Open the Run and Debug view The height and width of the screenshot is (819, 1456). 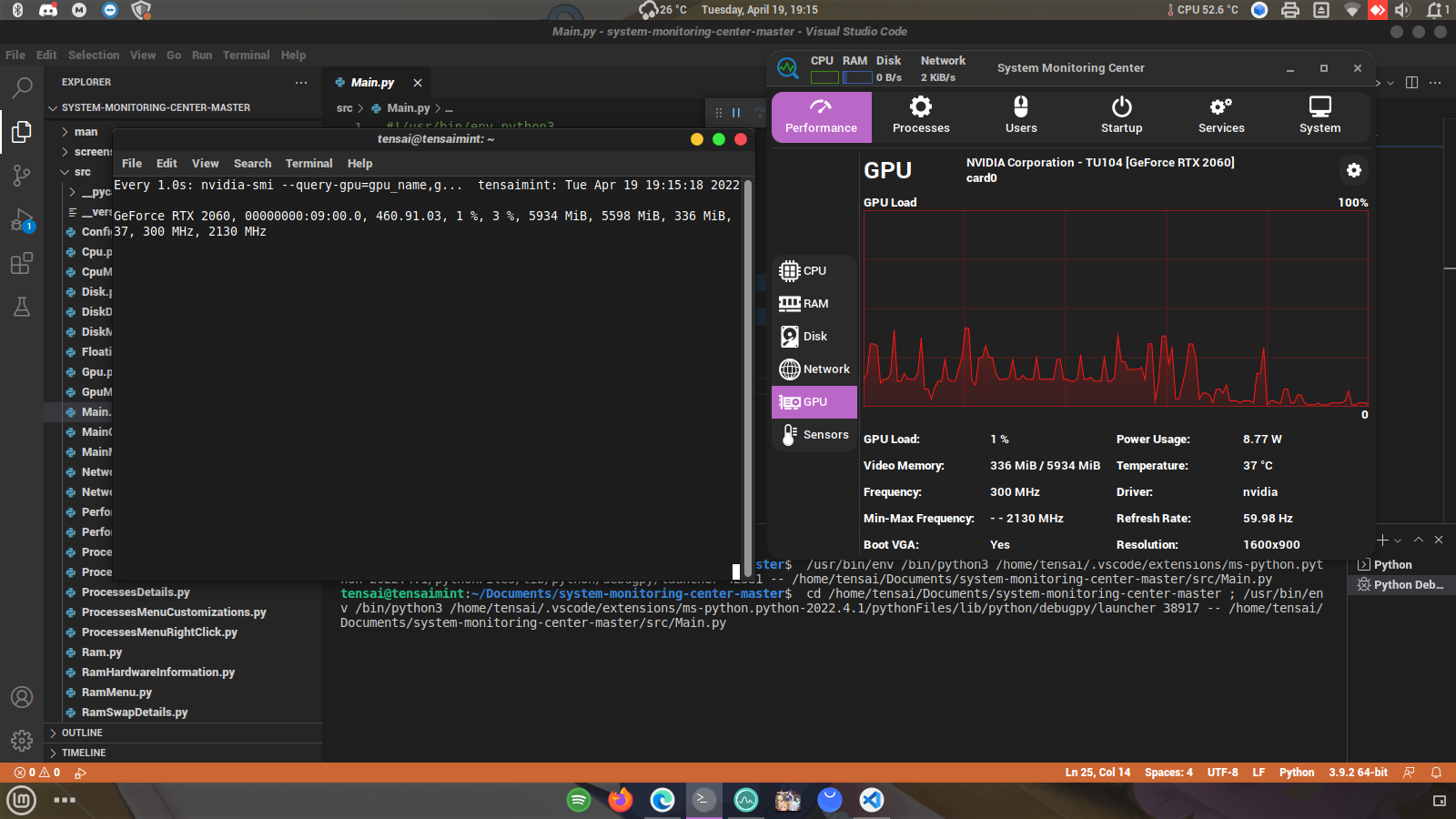tap(22, 220)
